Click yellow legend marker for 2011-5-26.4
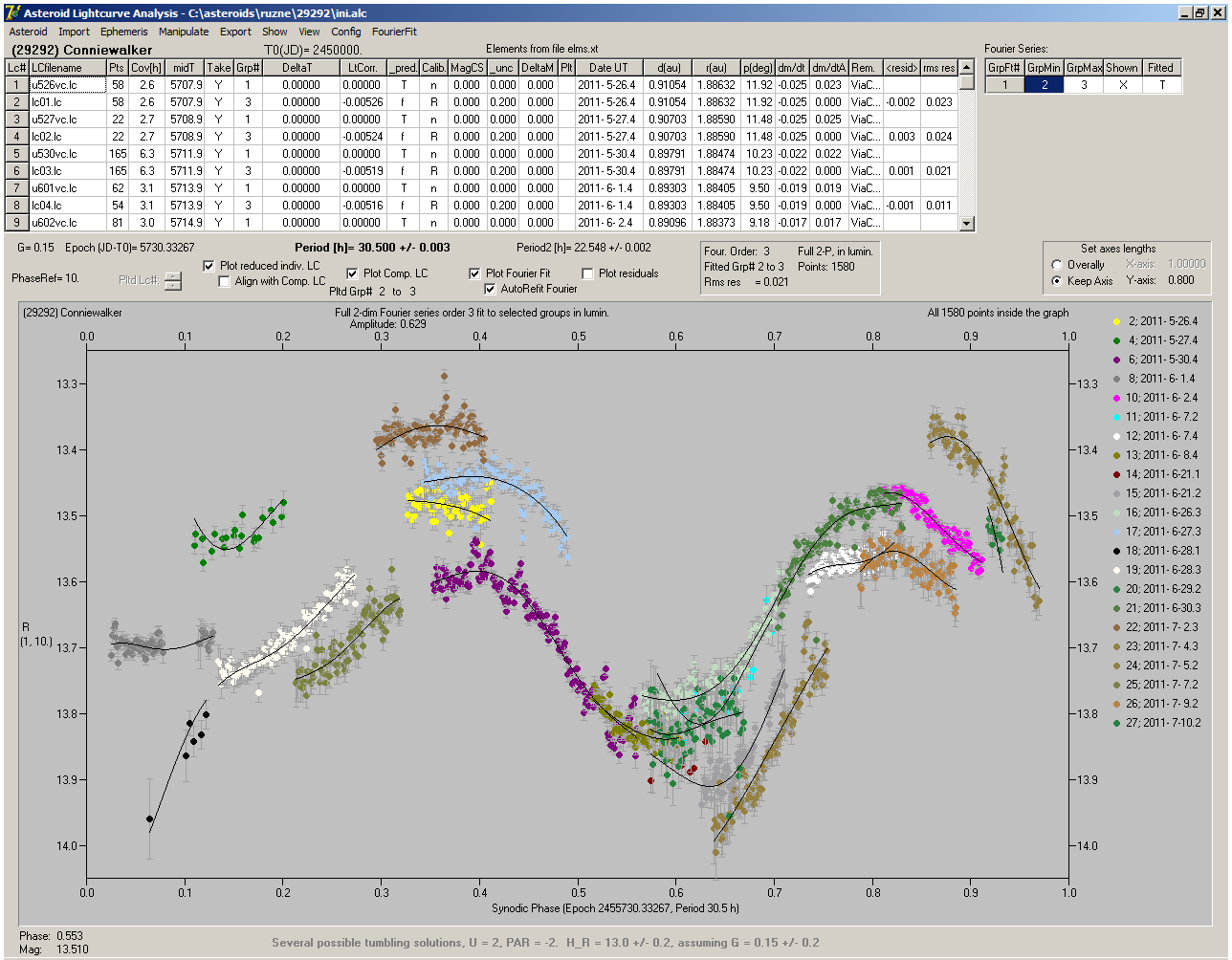The image size is (1232, 960). click(x=1116, y=321)
